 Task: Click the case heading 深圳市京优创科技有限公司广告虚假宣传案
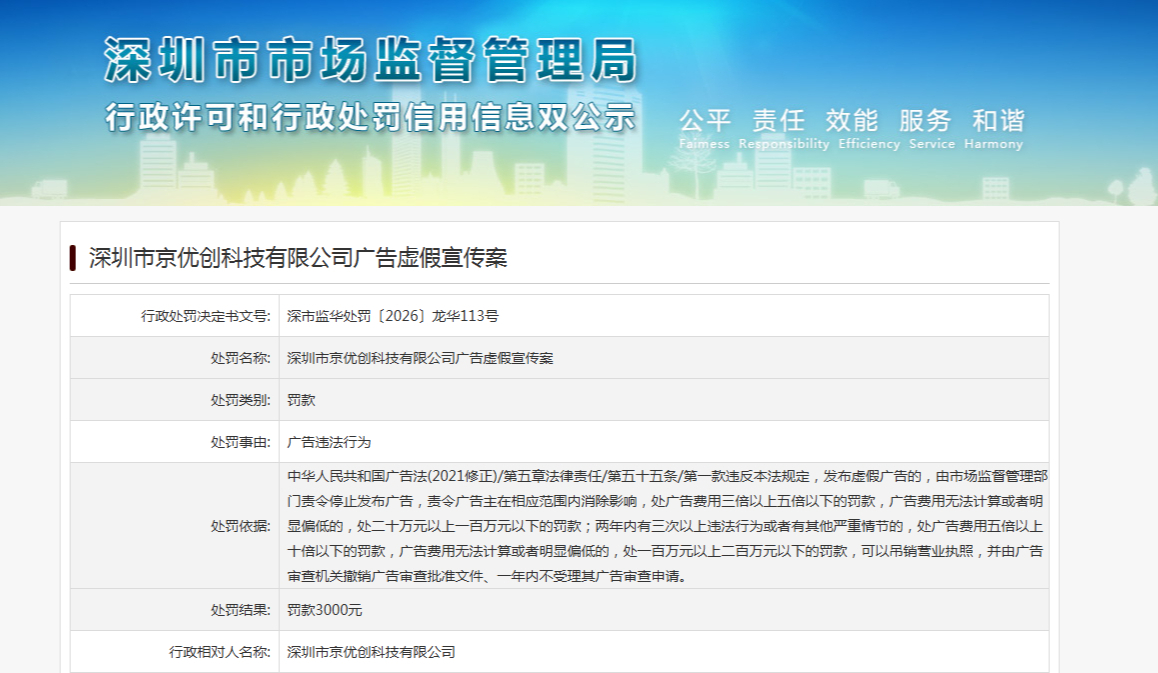pyautogui.click(x=298, y=258)
